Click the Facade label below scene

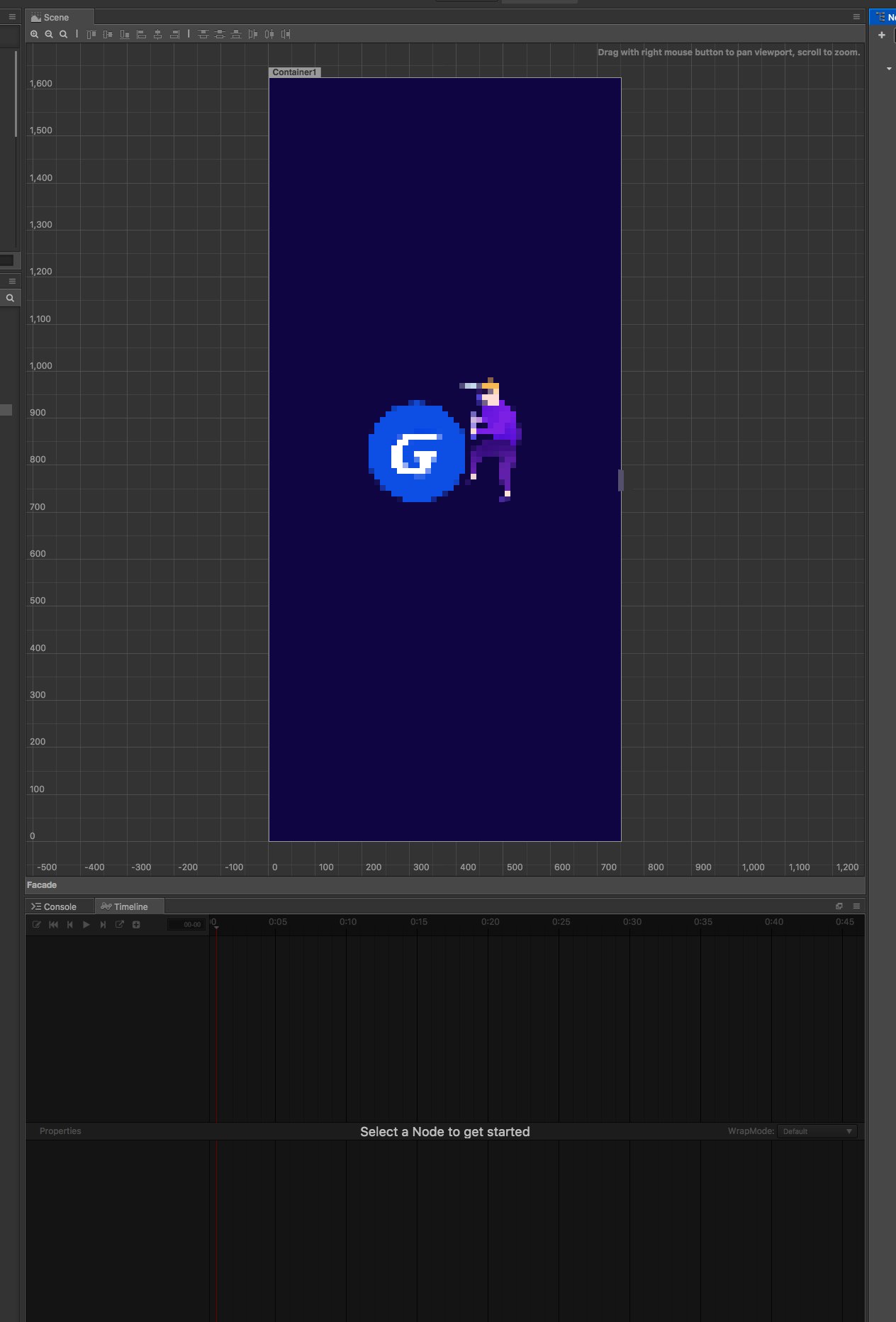(42, 884)
